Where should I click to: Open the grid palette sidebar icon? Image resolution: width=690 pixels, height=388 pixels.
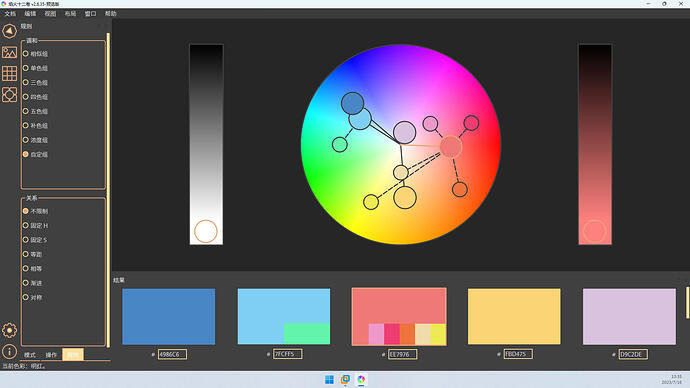pos(9,73)
